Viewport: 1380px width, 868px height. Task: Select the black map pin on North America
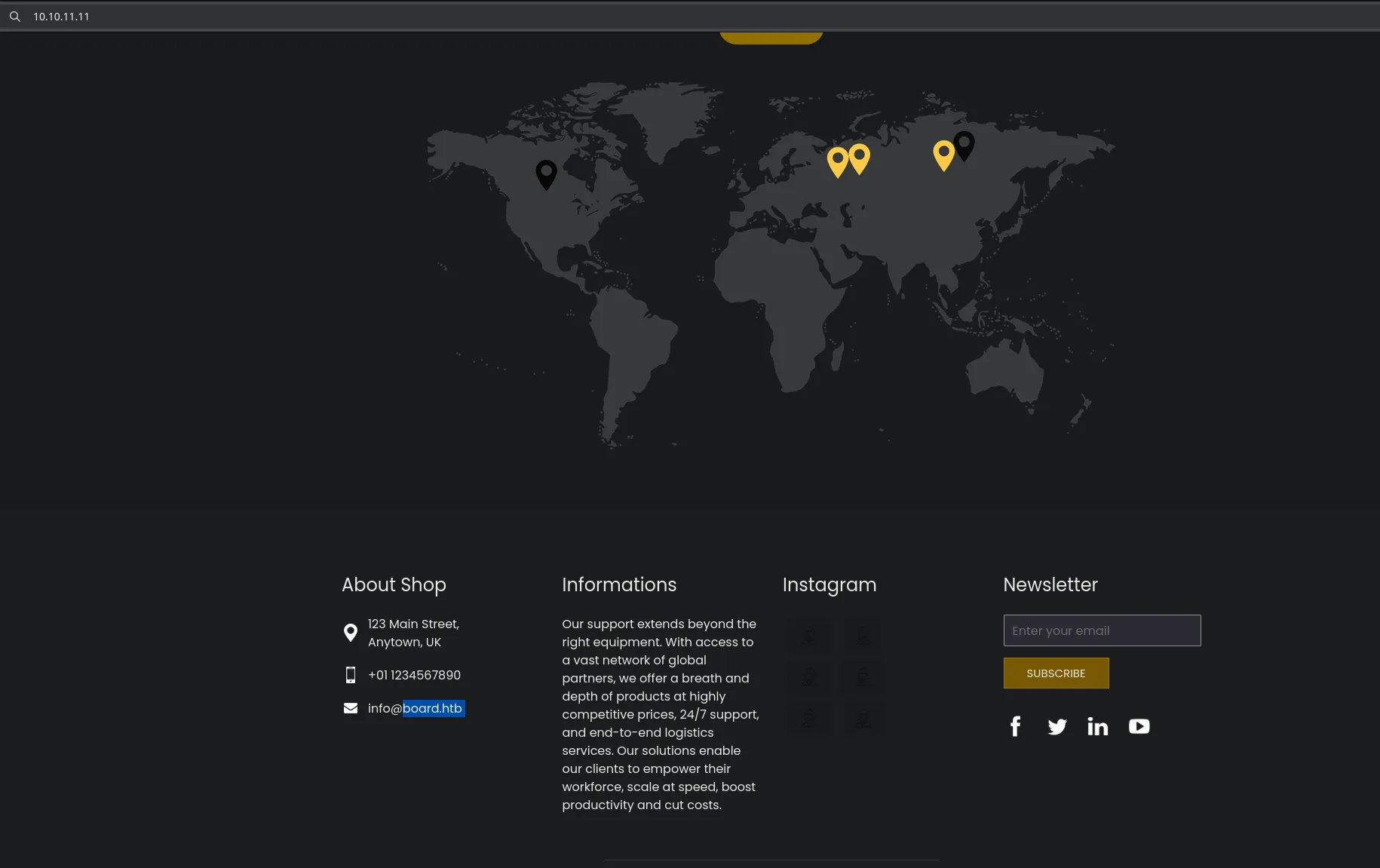546,173
